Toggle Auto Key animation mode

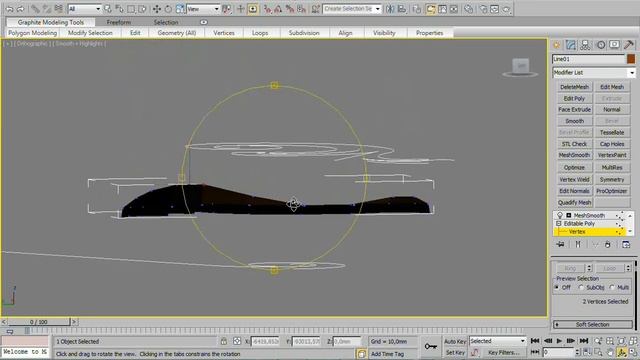455,341
